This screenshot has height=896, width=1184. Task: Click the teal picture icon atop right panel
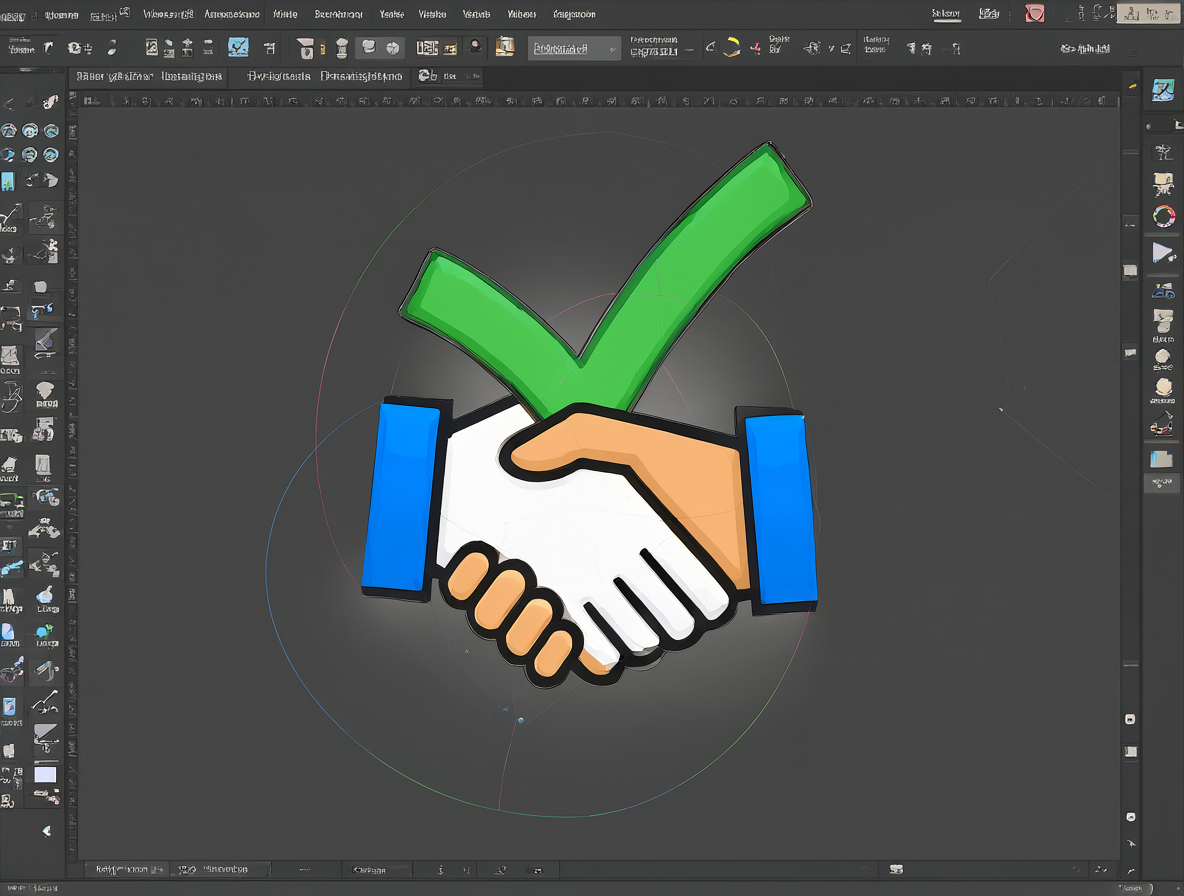point(1163,90)
